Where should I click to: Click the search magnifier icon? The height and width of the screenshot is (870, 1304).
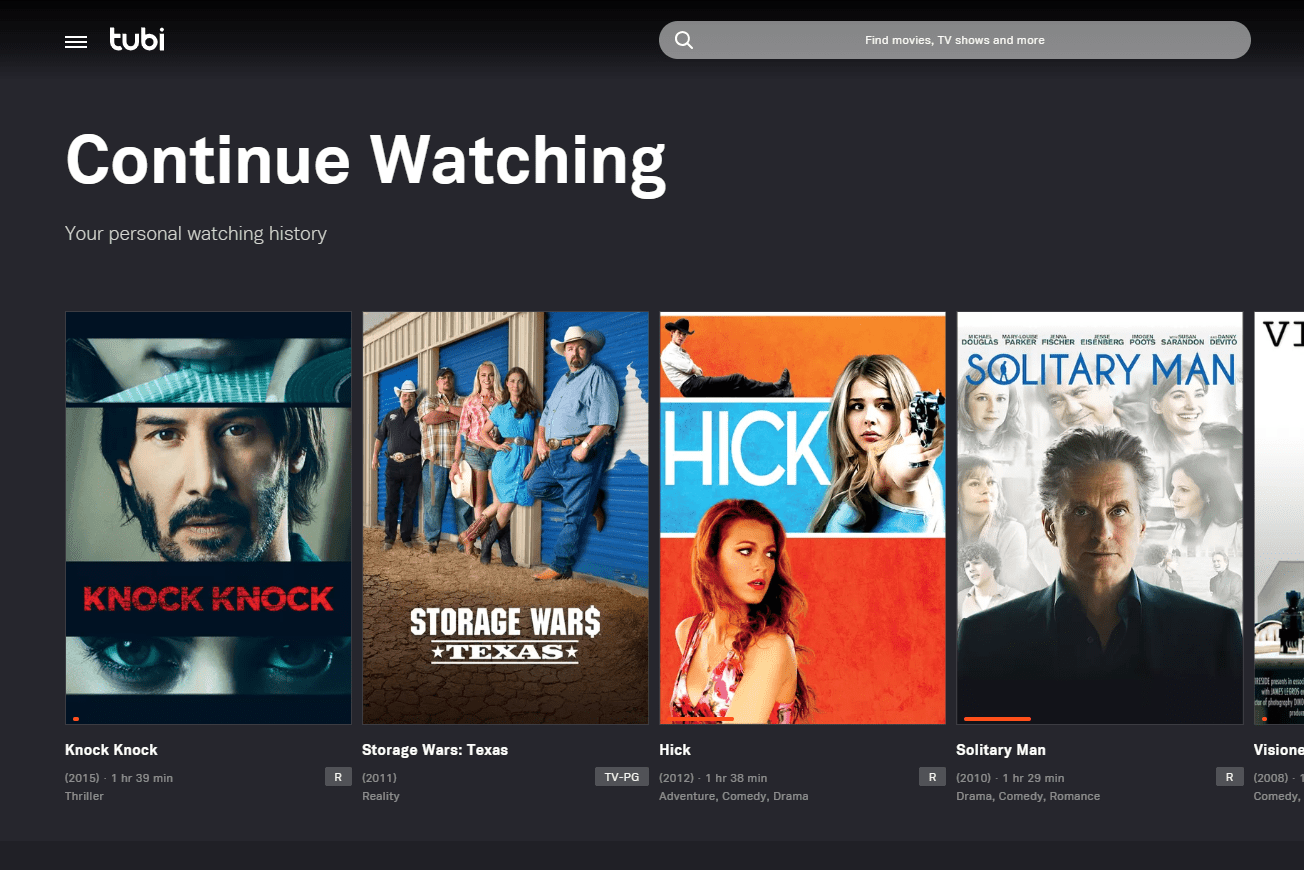[684, 40]
